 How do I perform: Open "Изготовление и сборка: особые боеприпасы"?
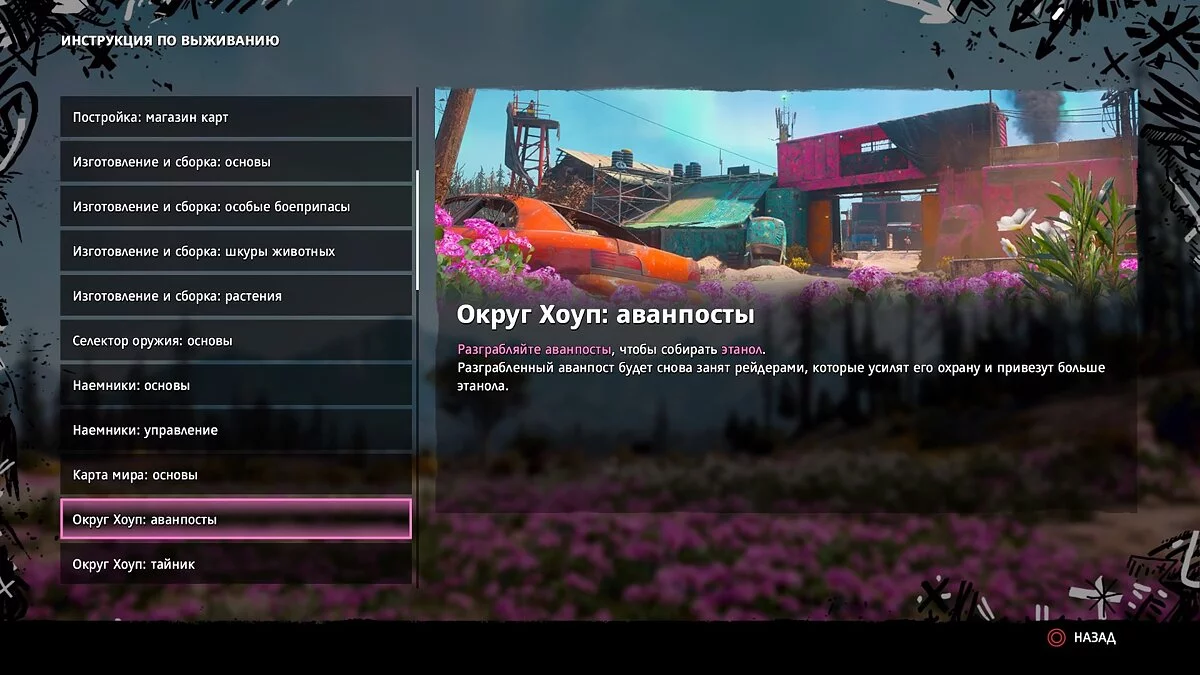(x=236, y=207)
